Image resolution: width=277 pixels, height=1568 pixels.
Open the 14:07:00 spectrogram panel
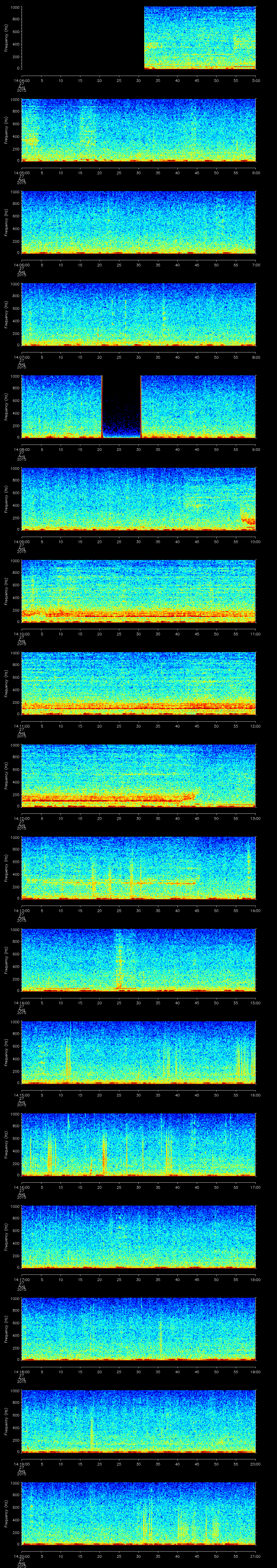tap(138, 315)
